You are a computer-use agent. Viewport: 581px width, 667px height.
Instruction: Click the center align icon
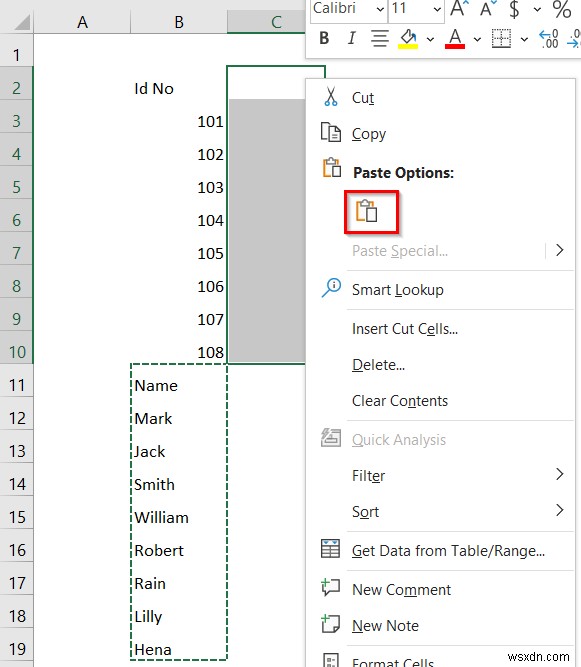(x=380, y=38)
